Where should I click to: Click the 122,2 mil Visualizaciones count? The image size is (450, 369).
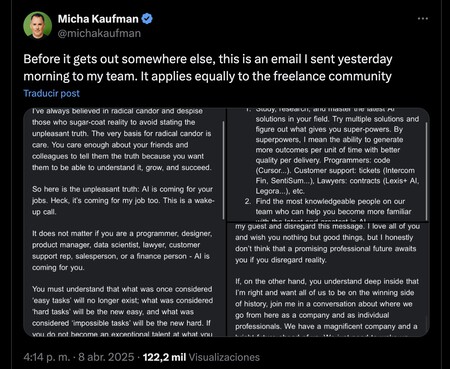coord(201,357)
